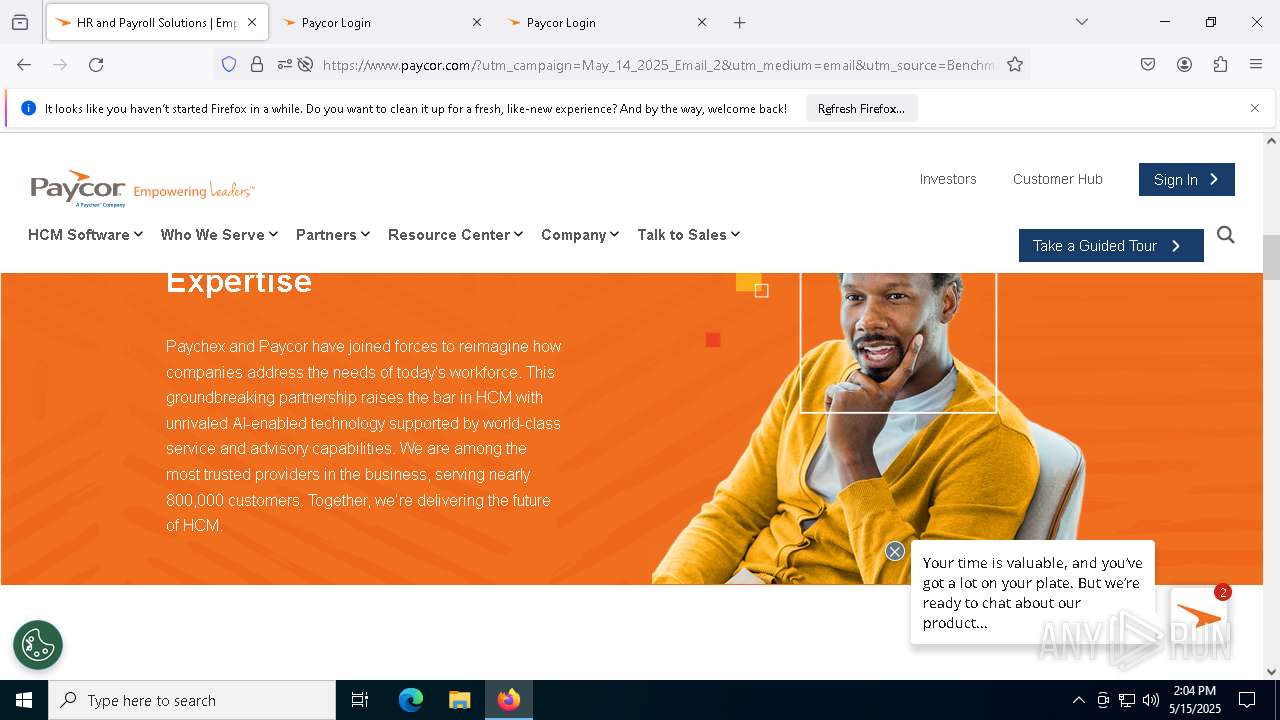Open the Firefox account icon
Viewport: 1280px width, 720px height.
tap(1184, 64)
